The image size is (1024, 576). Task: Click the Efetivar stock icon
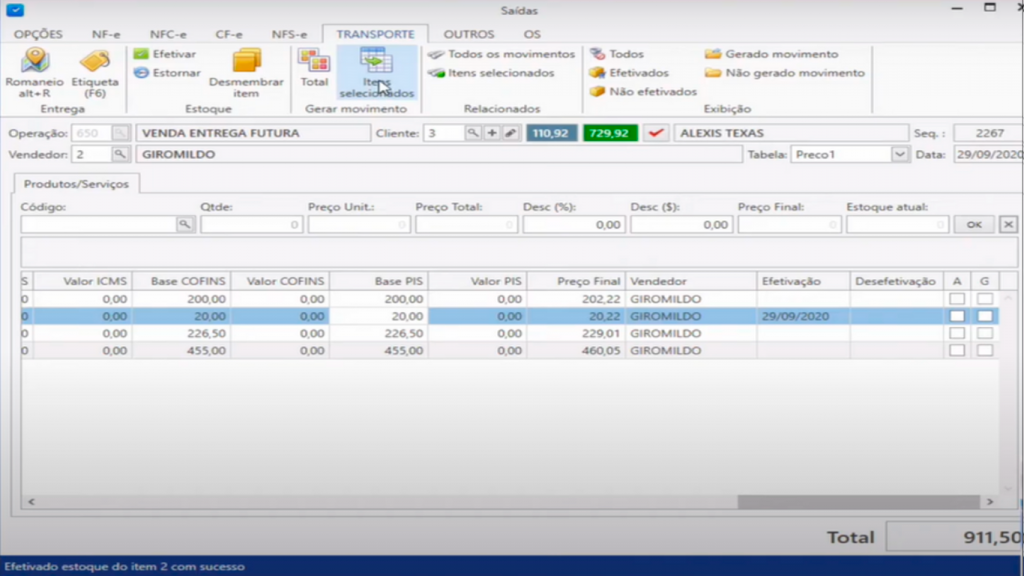coord(141,54)
